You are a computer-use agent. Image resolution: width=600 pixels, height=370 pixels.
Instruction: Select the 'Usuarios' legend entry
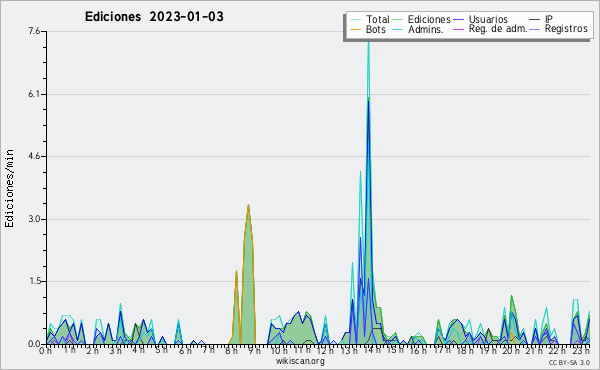click(488, 19)
